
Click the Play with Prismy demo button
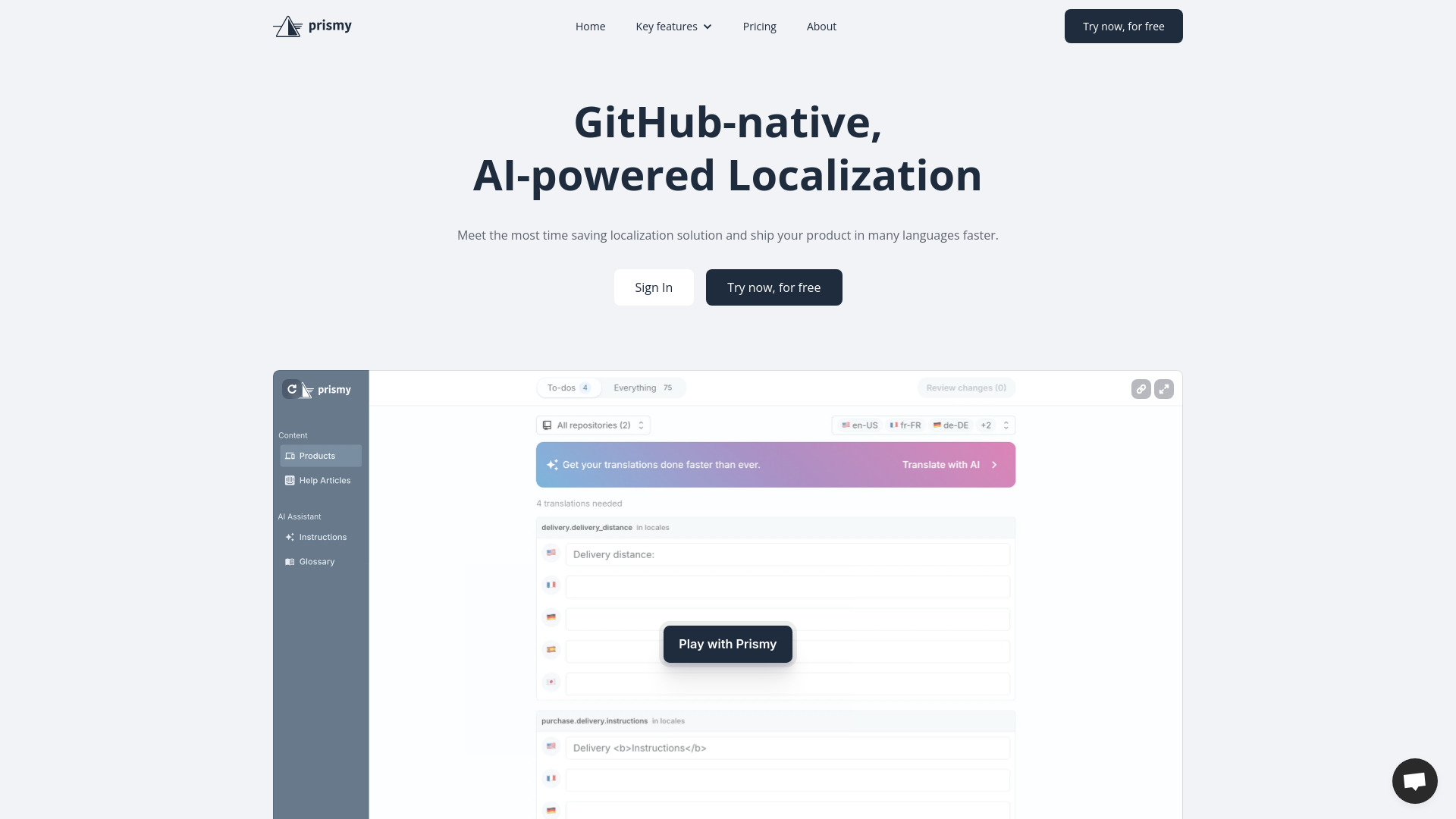728,644
